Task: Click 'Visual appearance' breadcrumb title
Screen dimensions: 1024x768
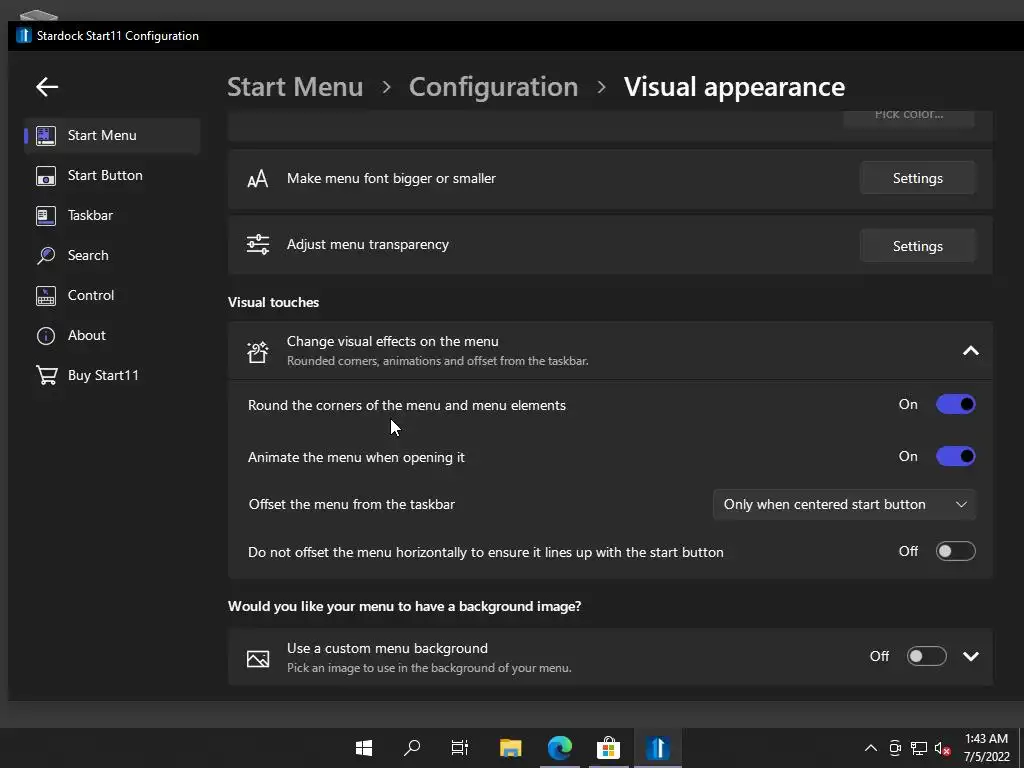Action: [734, 87]
